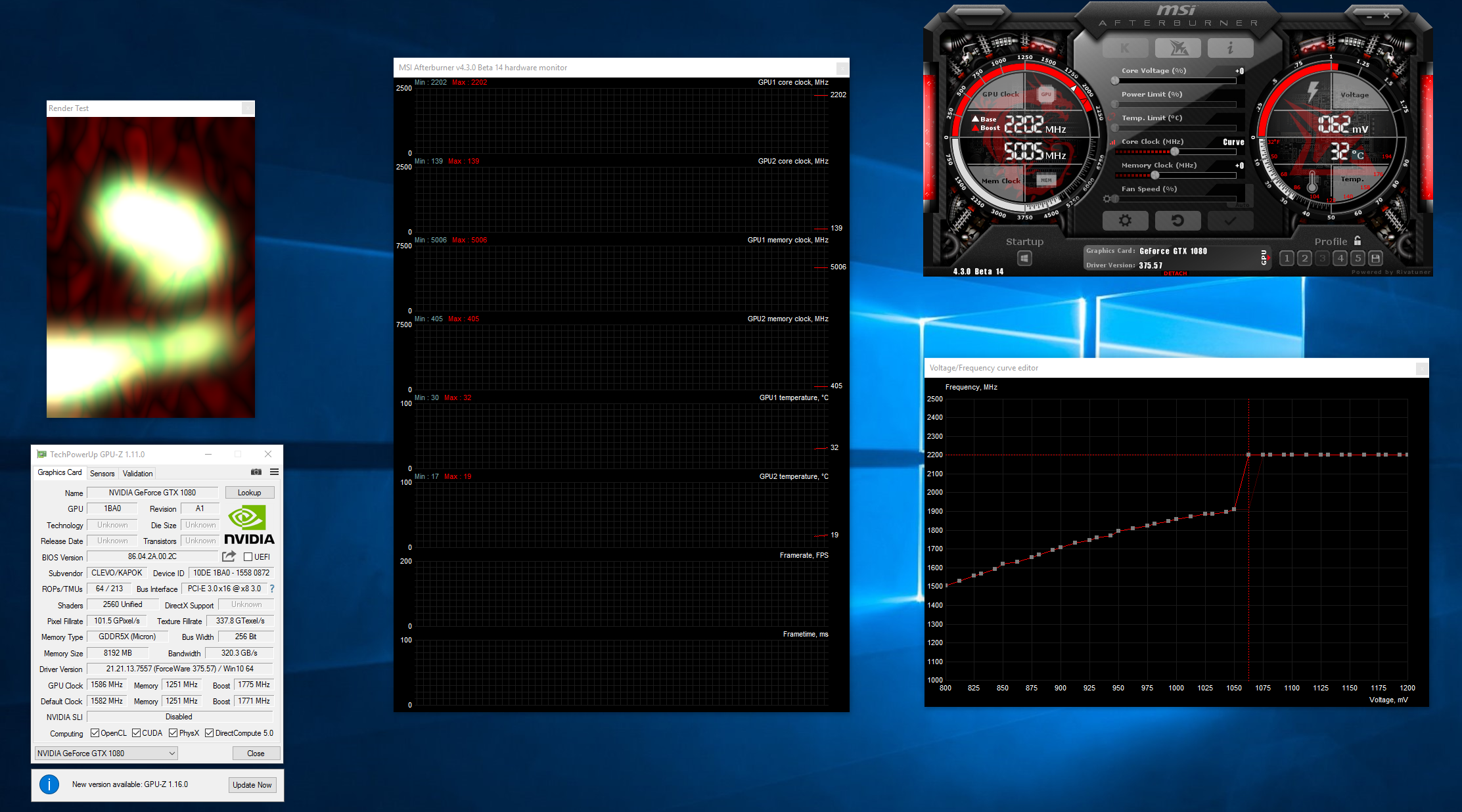Image resolution: width=1462 pixels, height=812 pixels.
Task: Click the Core Voltage slider handle
Action: click(1115, 80)
